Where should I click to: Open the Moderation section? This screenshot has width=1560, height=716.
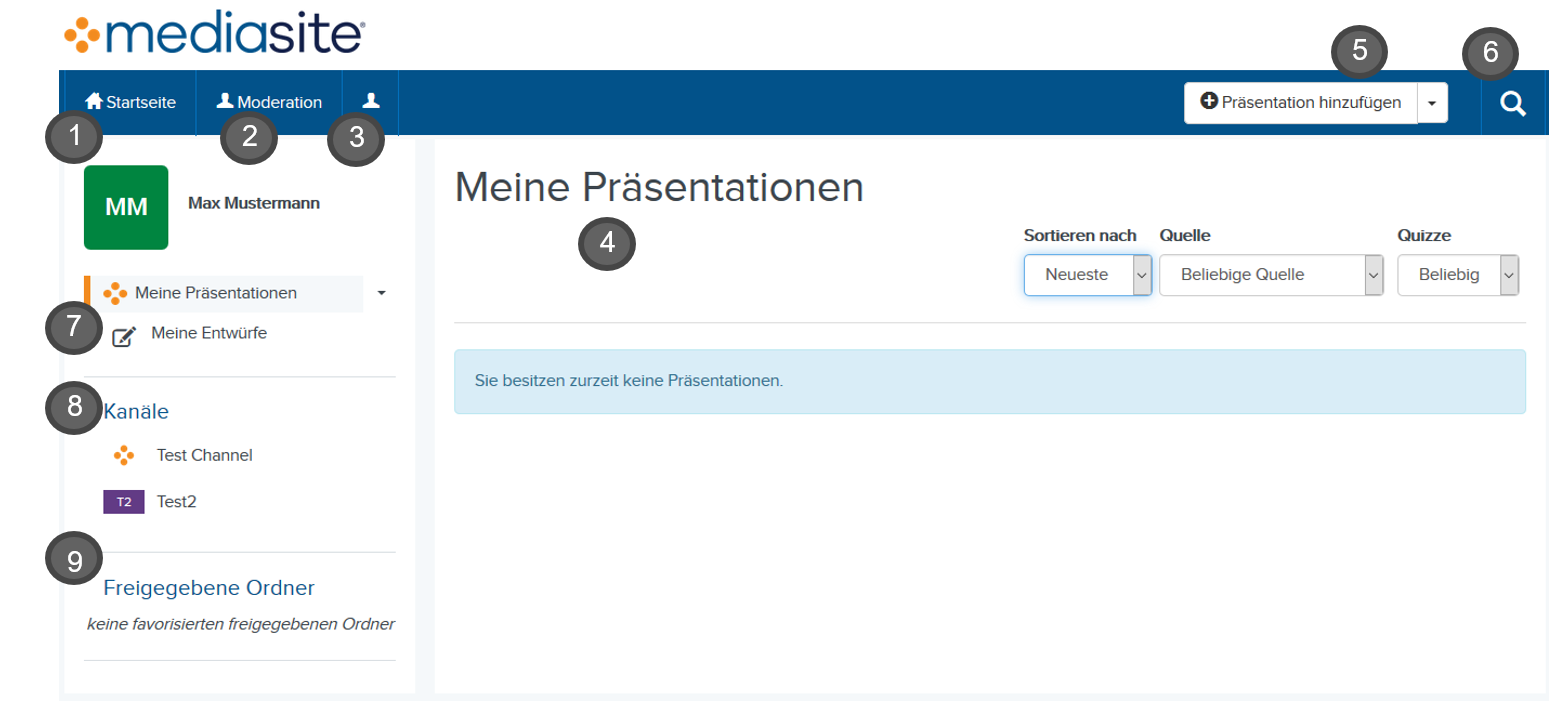pos(270,101)
